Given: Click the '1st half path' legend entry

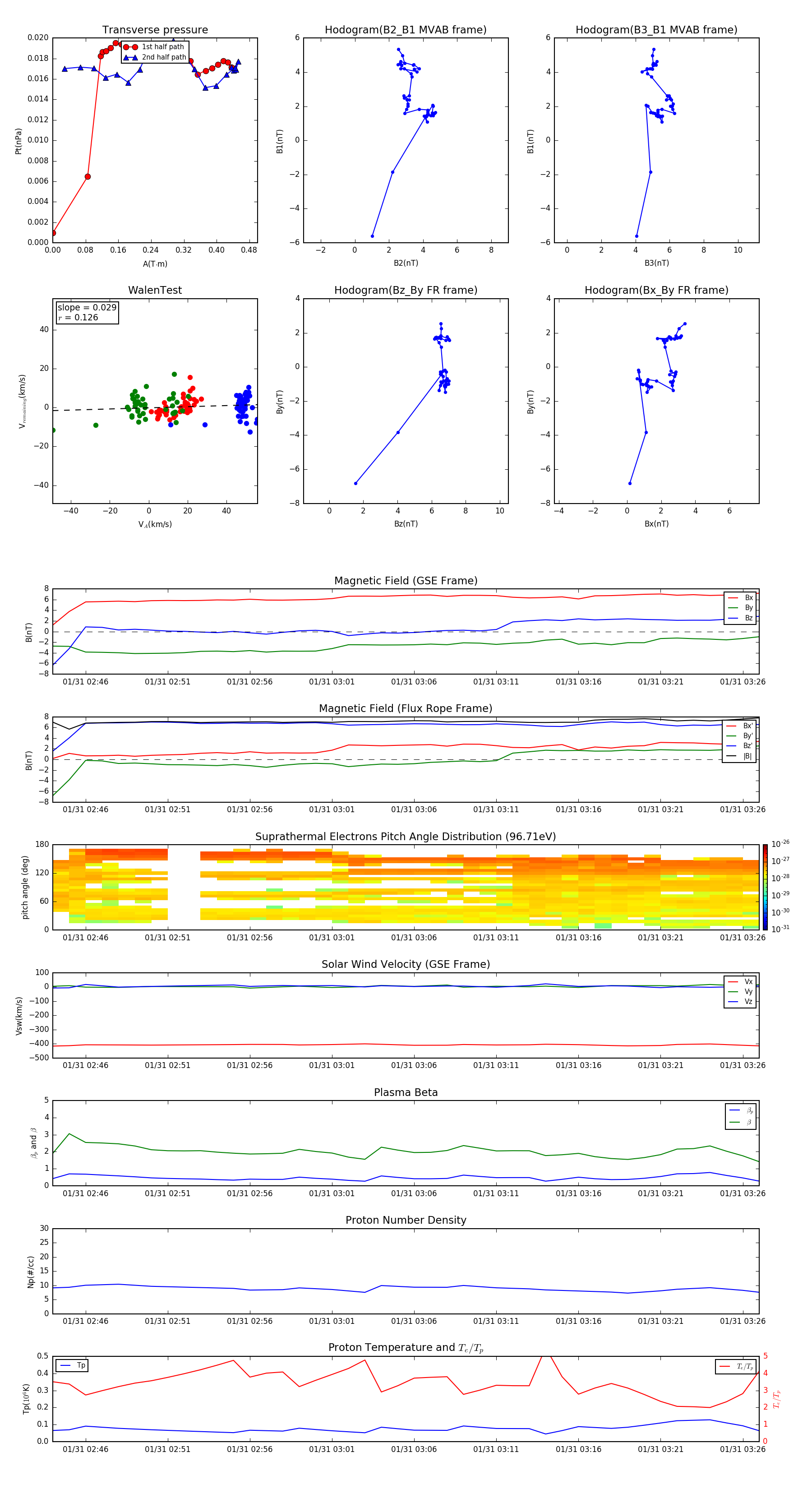Looking at the screenshot, I should click(x=154, y=47).
